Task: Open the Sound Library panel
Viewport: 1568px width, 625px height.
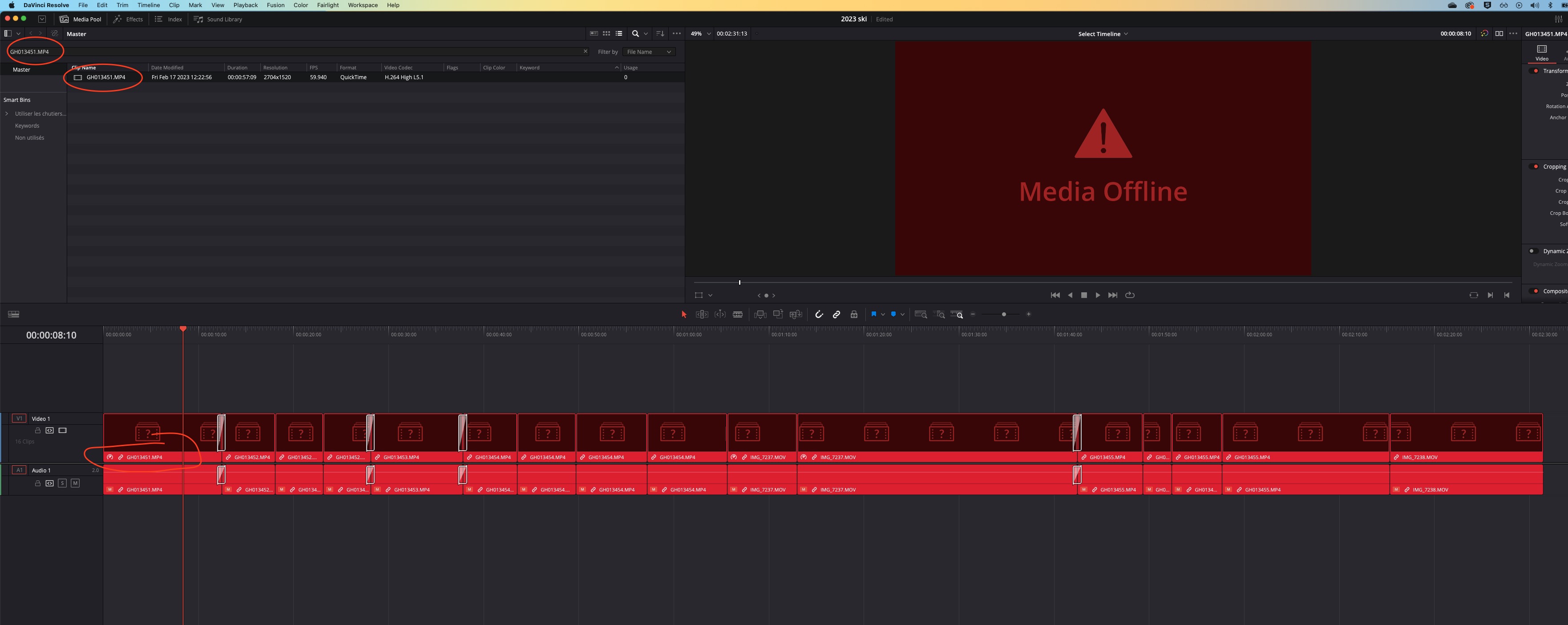Action: point(218,19)
